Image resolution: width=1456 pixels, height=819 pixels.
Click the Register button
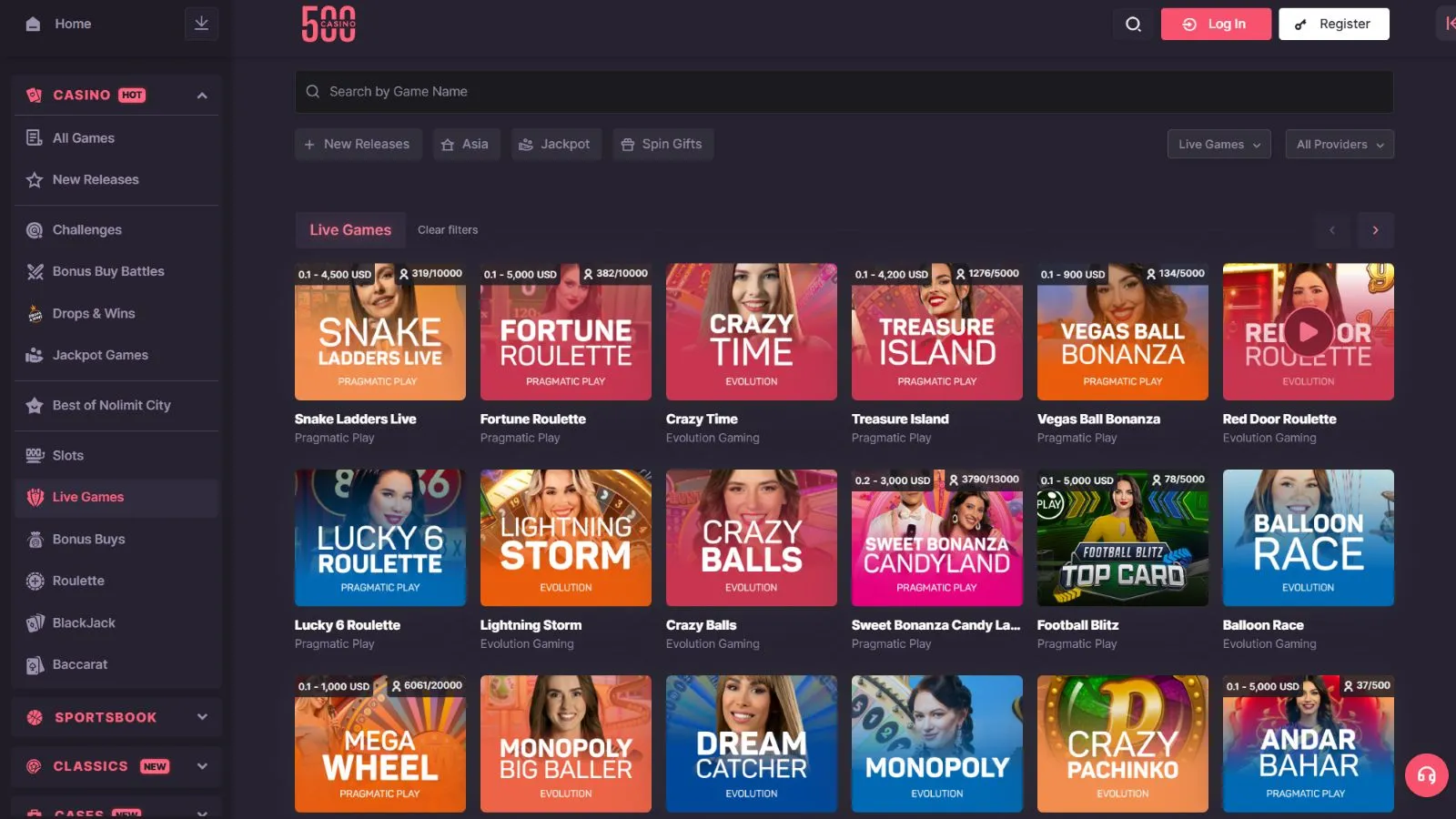1333,25
